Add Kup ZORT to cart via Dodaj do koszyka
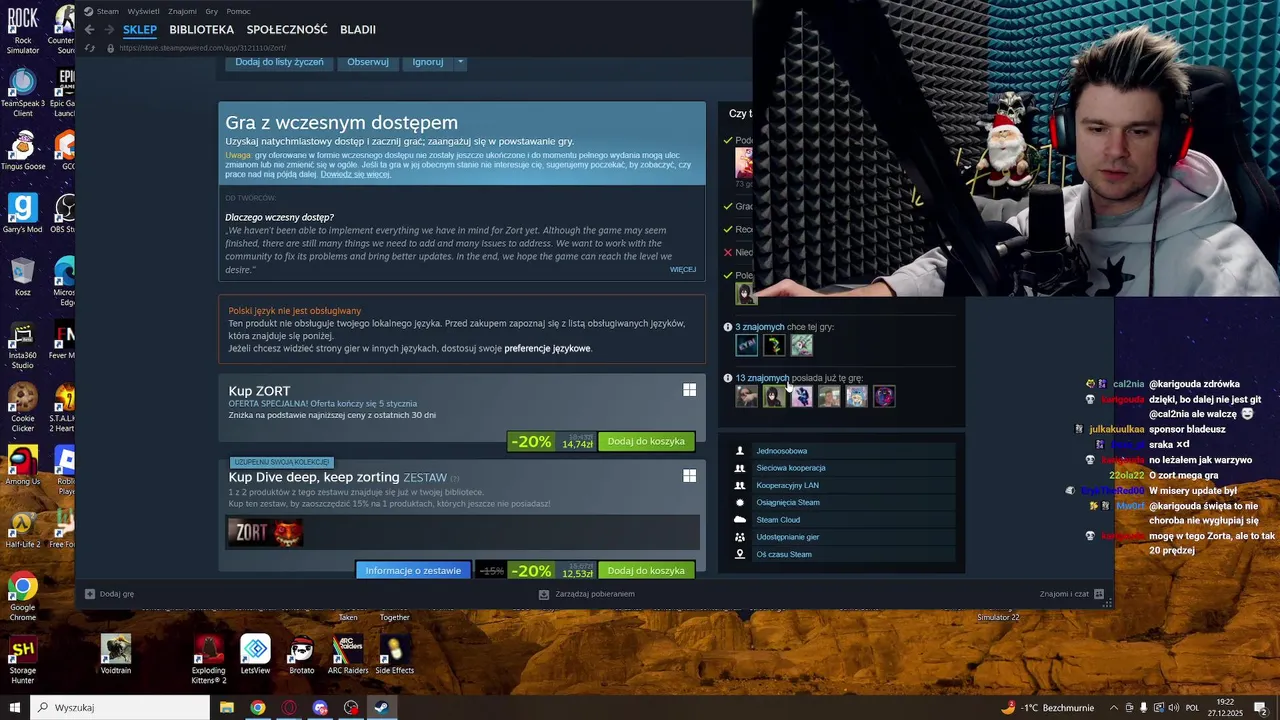 coord(646,441)
